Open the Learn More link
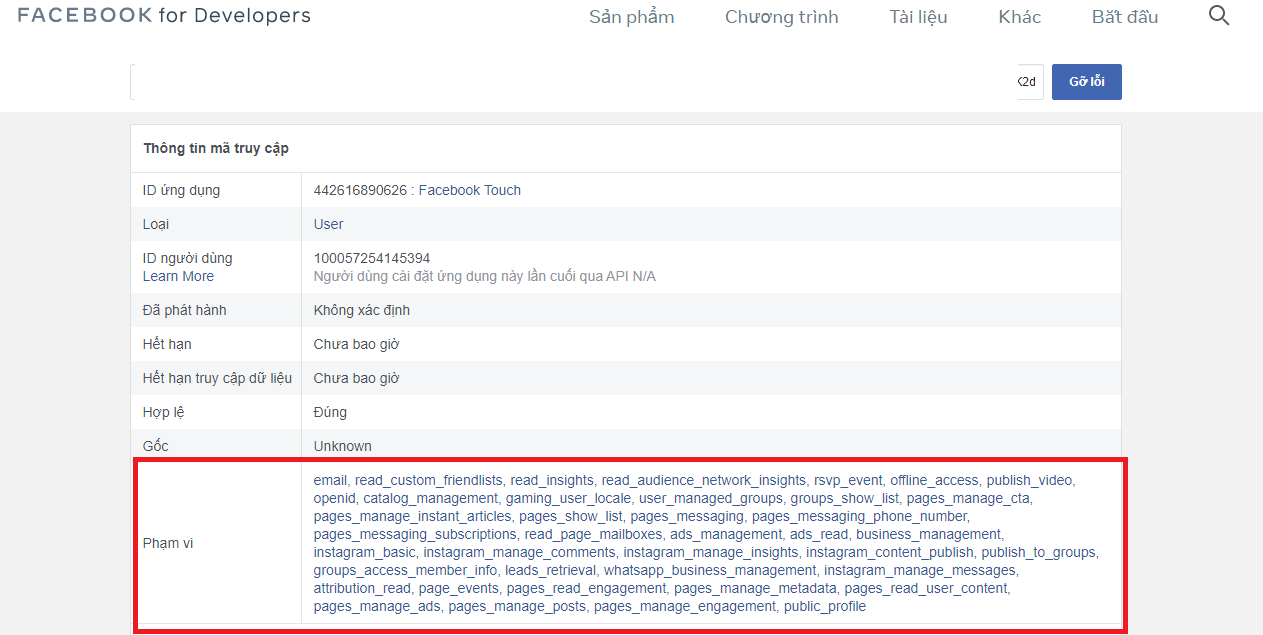 point(178,276)
